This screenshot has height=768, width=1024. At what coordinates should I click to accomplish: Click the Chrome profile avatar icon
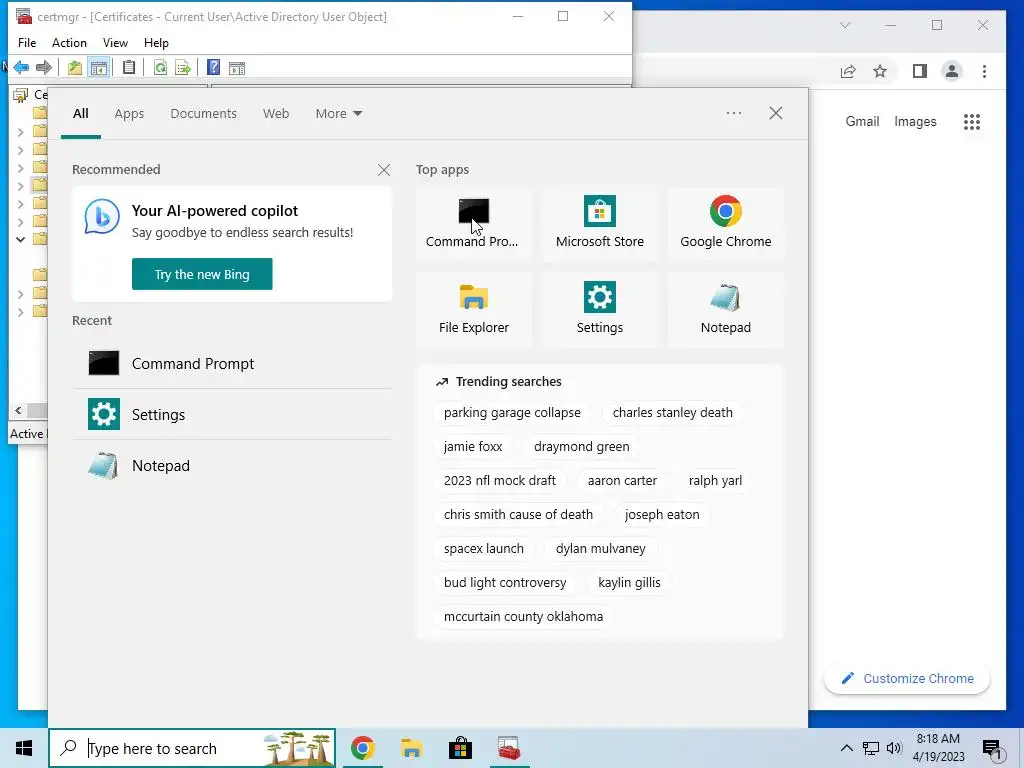pyautogui.click(x=952, y=71)
